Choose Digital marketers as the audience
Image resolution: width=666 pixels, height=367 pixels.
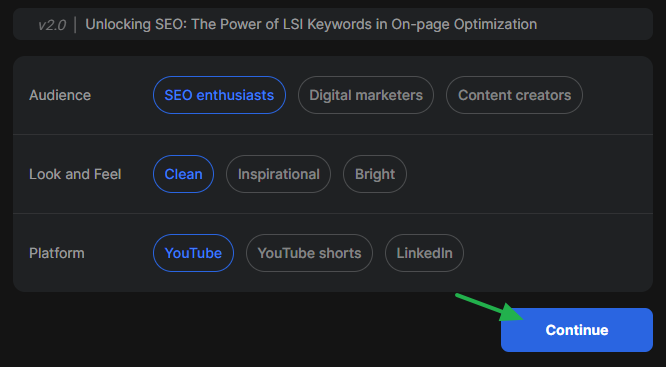coord(366,95)
